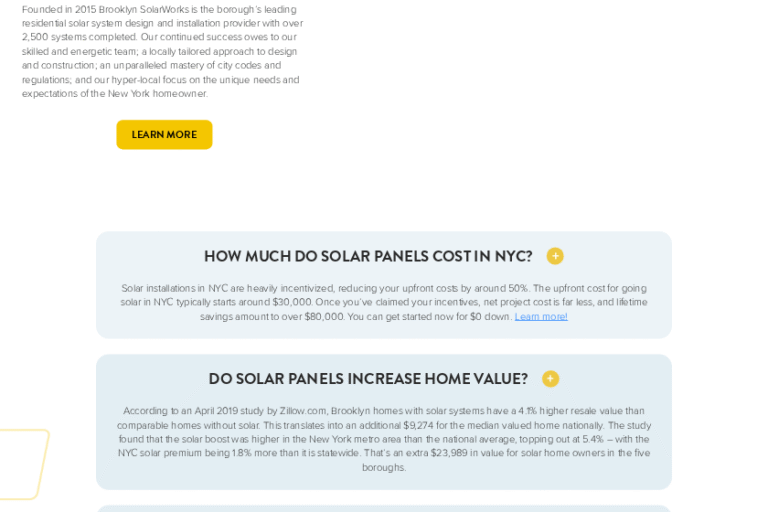The width and height of the screenshot is (768, 512).
Task: Click "How much do solar panels cost in NYC?" heading
Action: click(368, 256)
